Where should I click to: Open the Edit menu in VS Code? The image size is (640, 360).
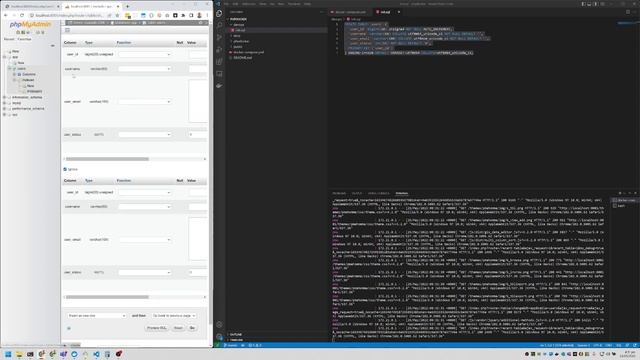tap(236, 4)
